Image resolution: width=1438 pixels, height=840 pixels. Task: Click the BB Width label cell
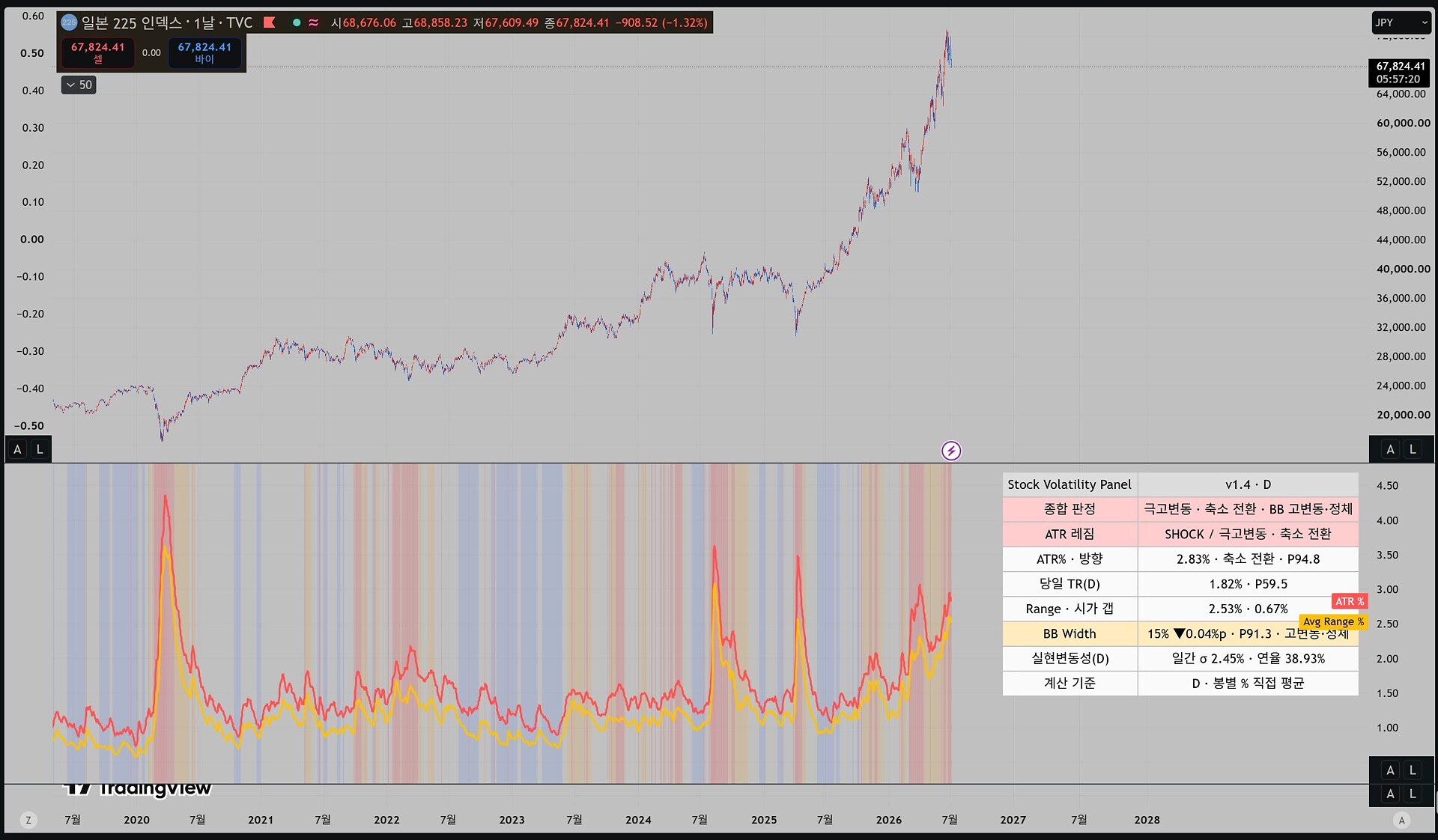click(x=1070, y=633)
